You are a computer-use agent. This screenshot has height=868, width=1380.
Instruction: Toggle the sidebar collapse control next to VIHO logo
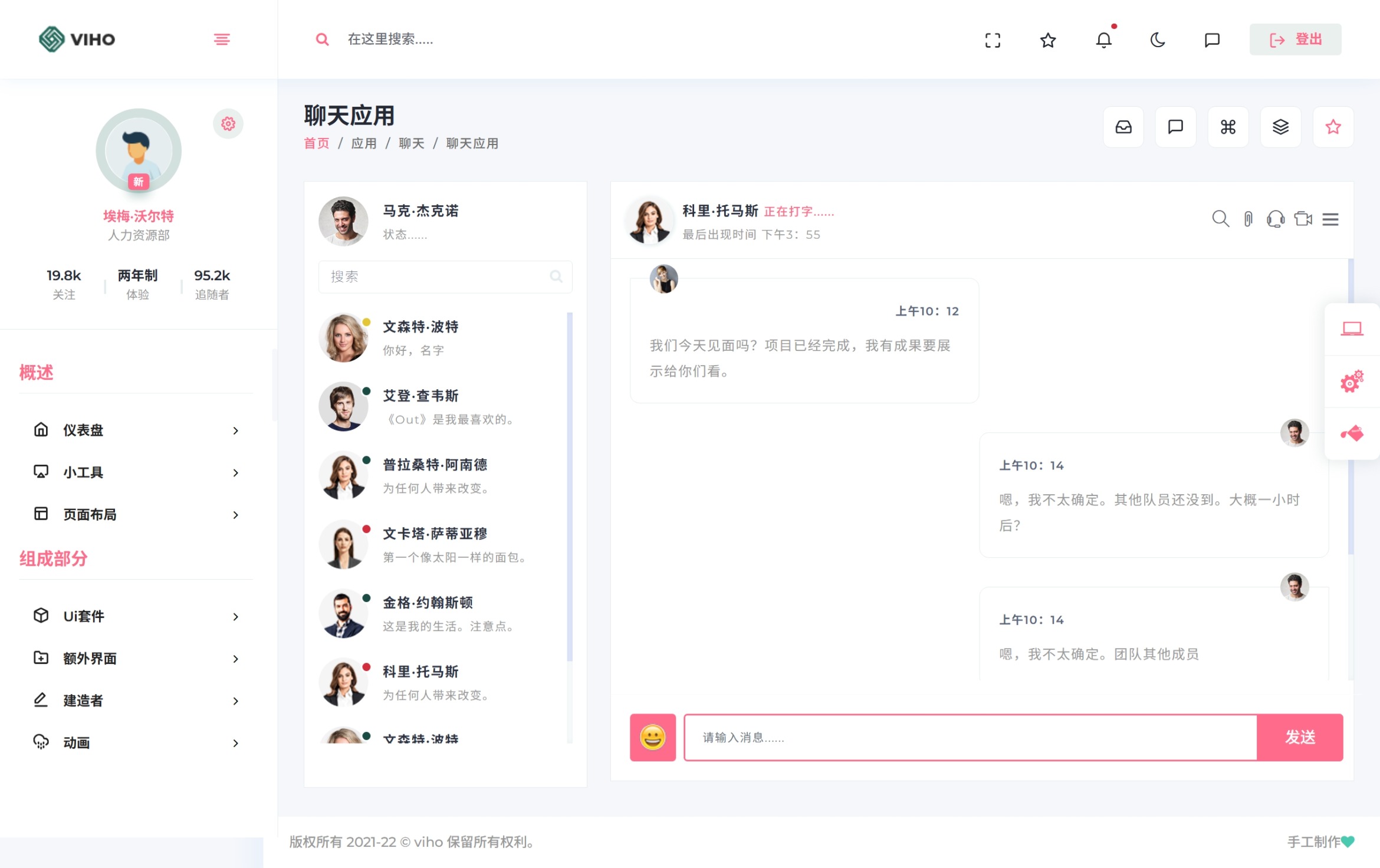point(221,40)
